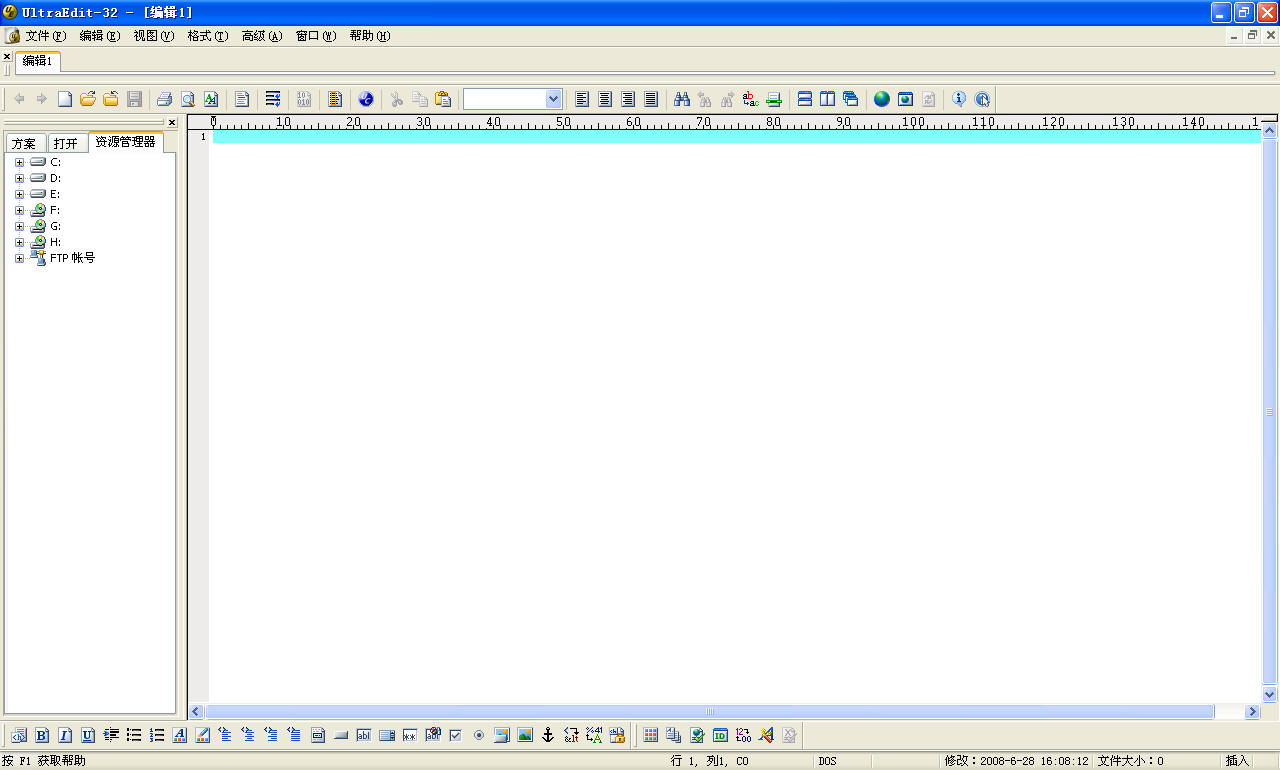The image size is (1280, 770).
Task: Click the horizontal scrollbar thumb
Action: [710, 712]
